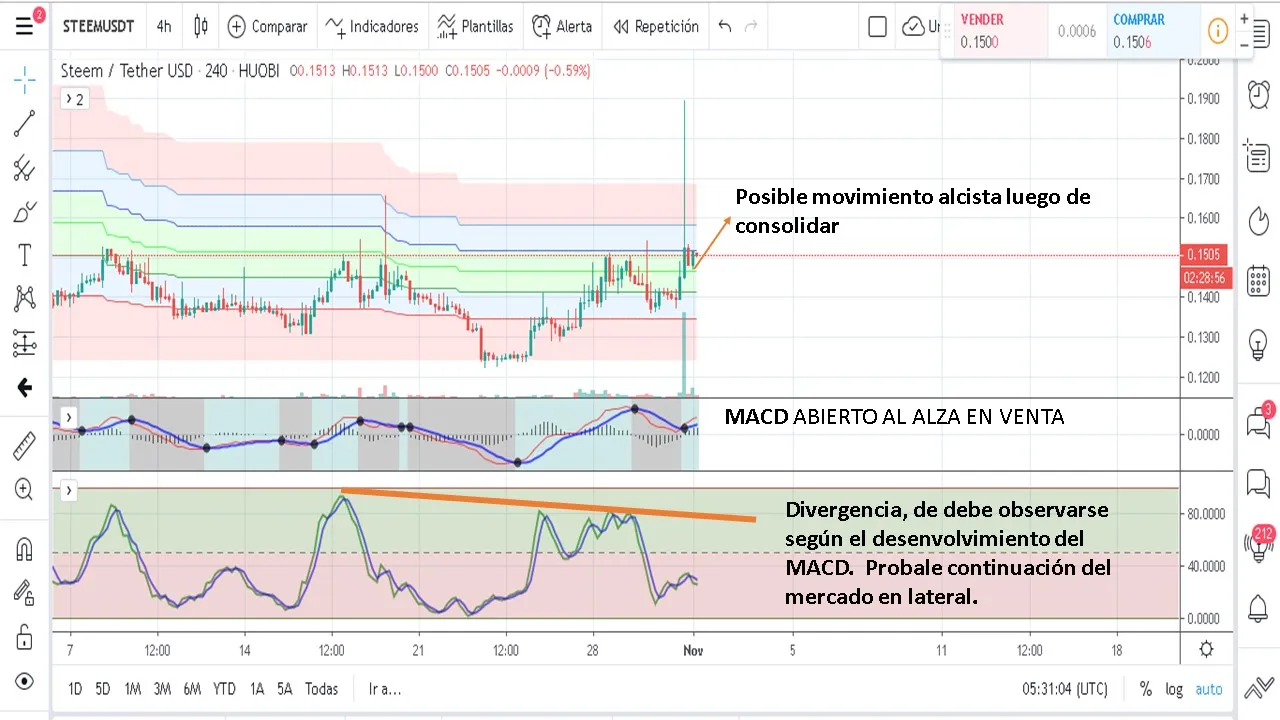1280x720 pixels.
Task: Select the prediction and measurement tool
Action: (x=24, y=343)
